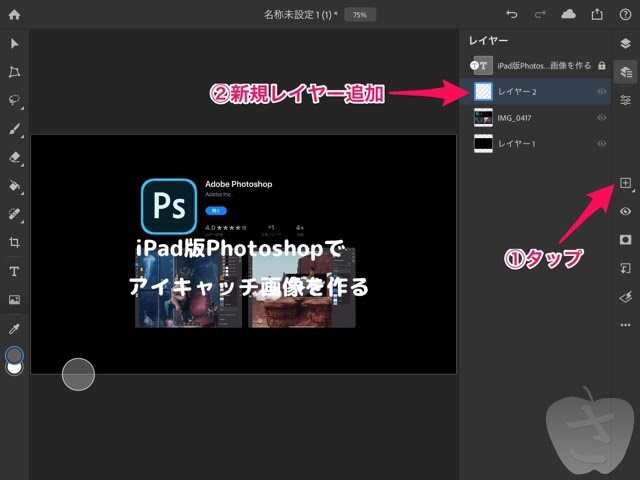Select the Lasso tool
The image size is (640, 480).
(14, 100)
